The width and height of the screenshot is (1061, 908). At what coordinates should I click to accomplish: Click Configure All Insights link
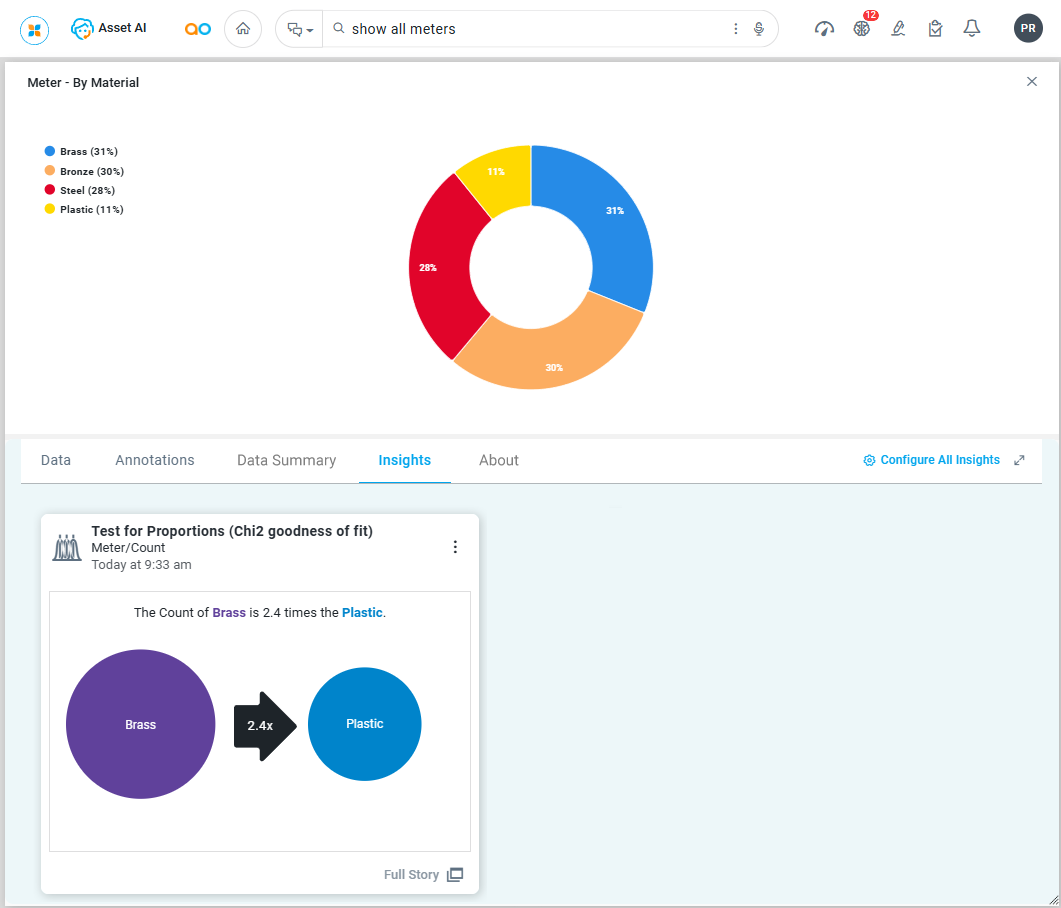(x=931, y=460)
